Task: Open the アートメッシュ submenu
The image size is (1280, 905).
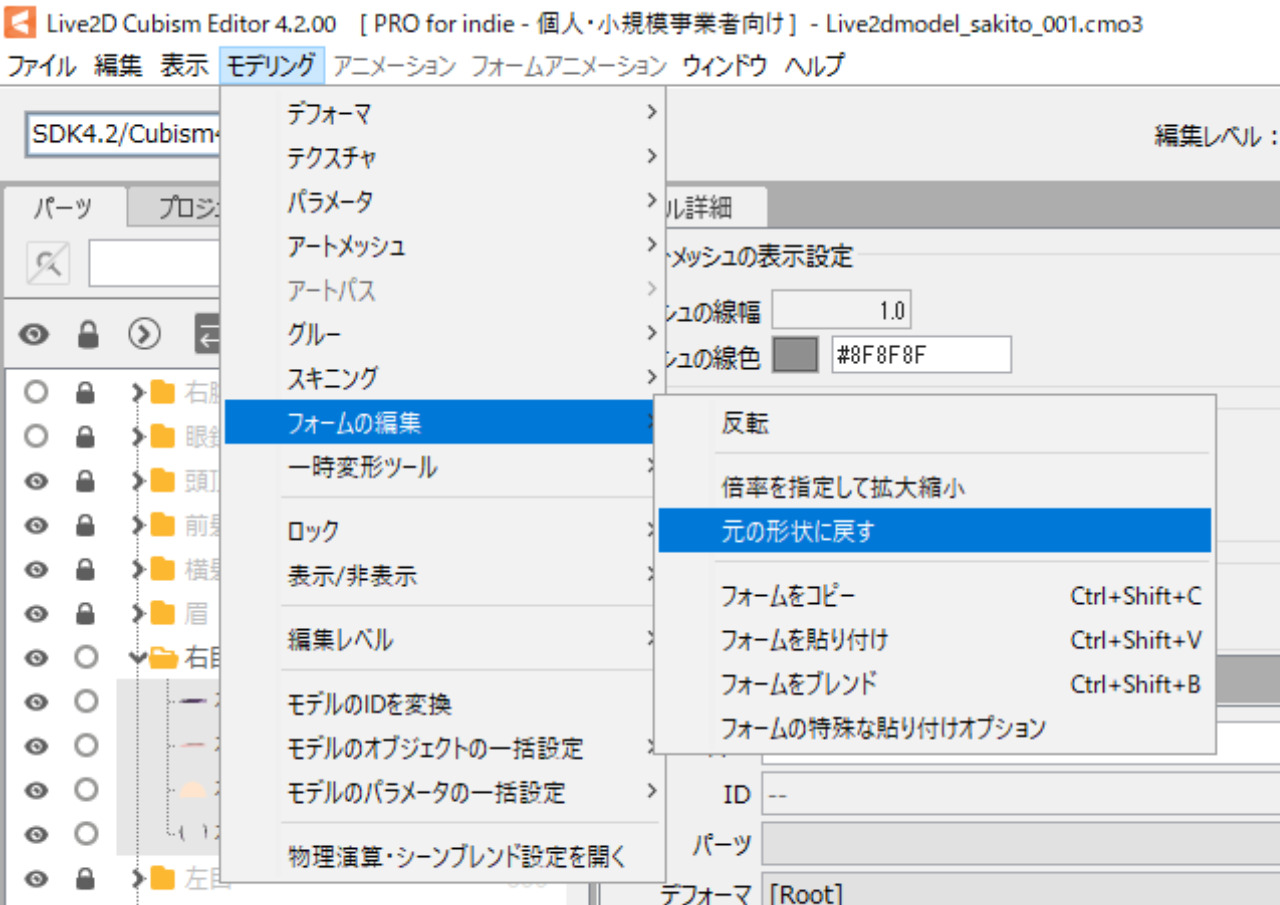Action: point(443,246)
